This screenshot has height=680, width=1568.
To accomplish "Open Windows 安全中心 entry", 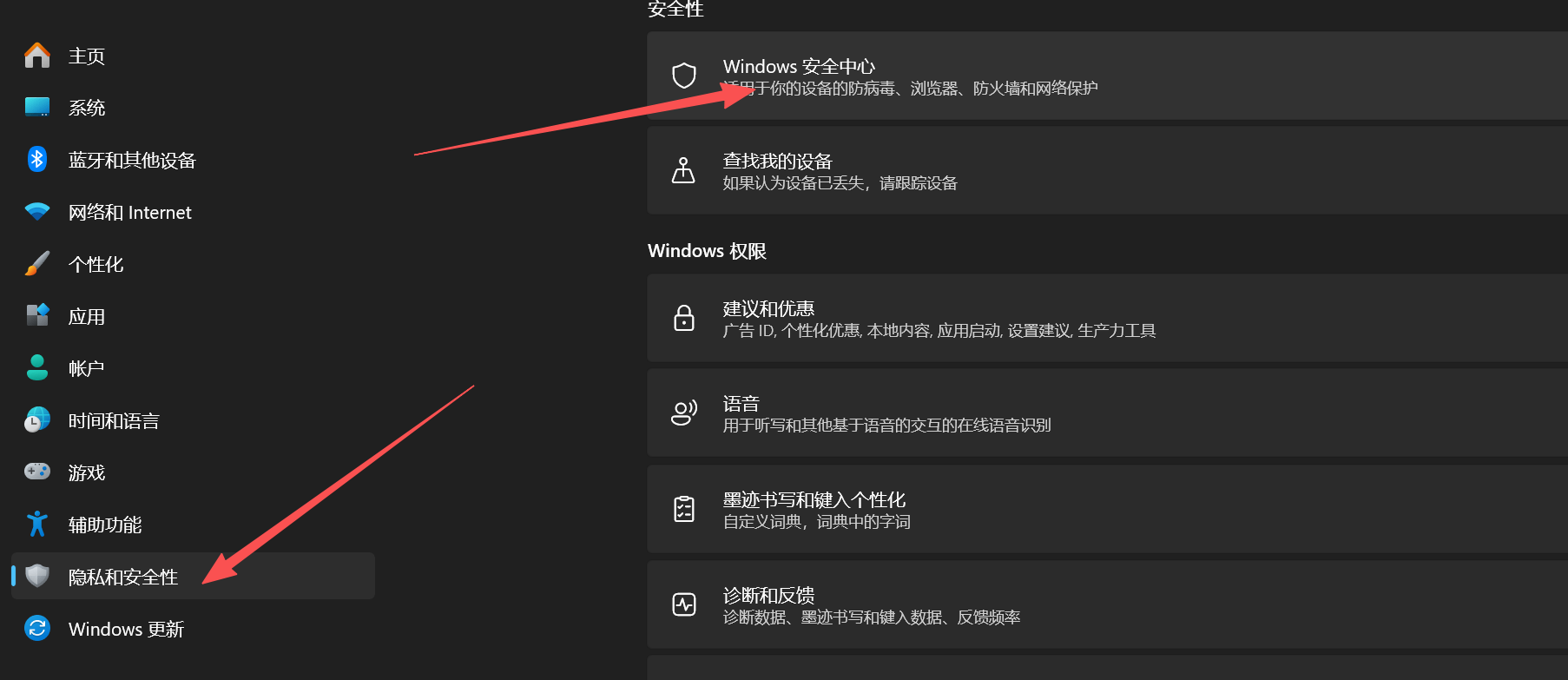I will click(x=1107, y=76).
